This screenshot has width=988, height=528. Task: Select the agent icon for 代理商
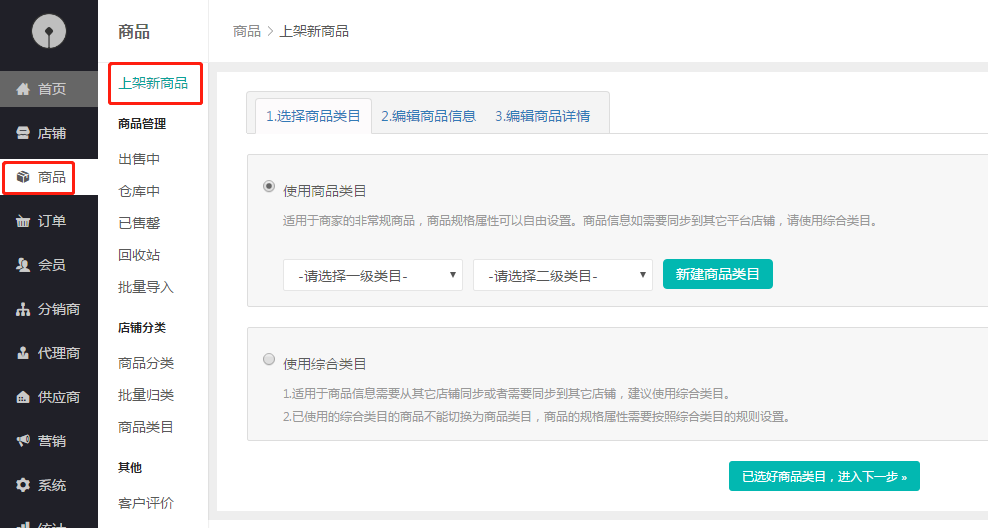pyautogui.click(x=23, y=353)
